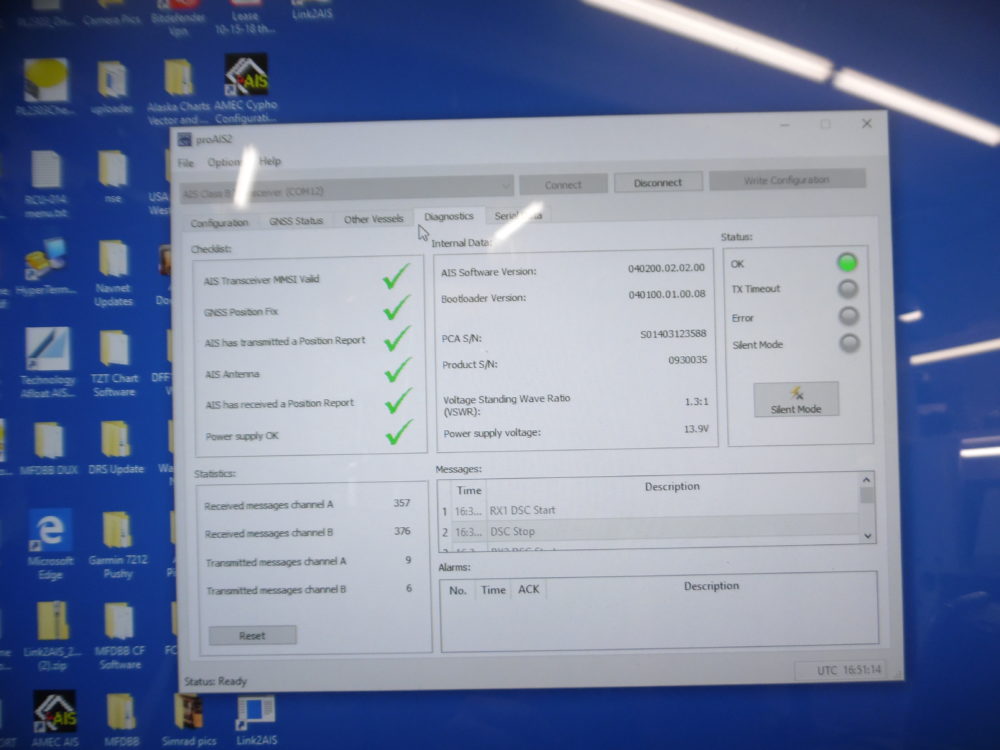This screenshot has height=750, width=1000.
Task: Reset the message statistics counters
Action: [252, 635]
